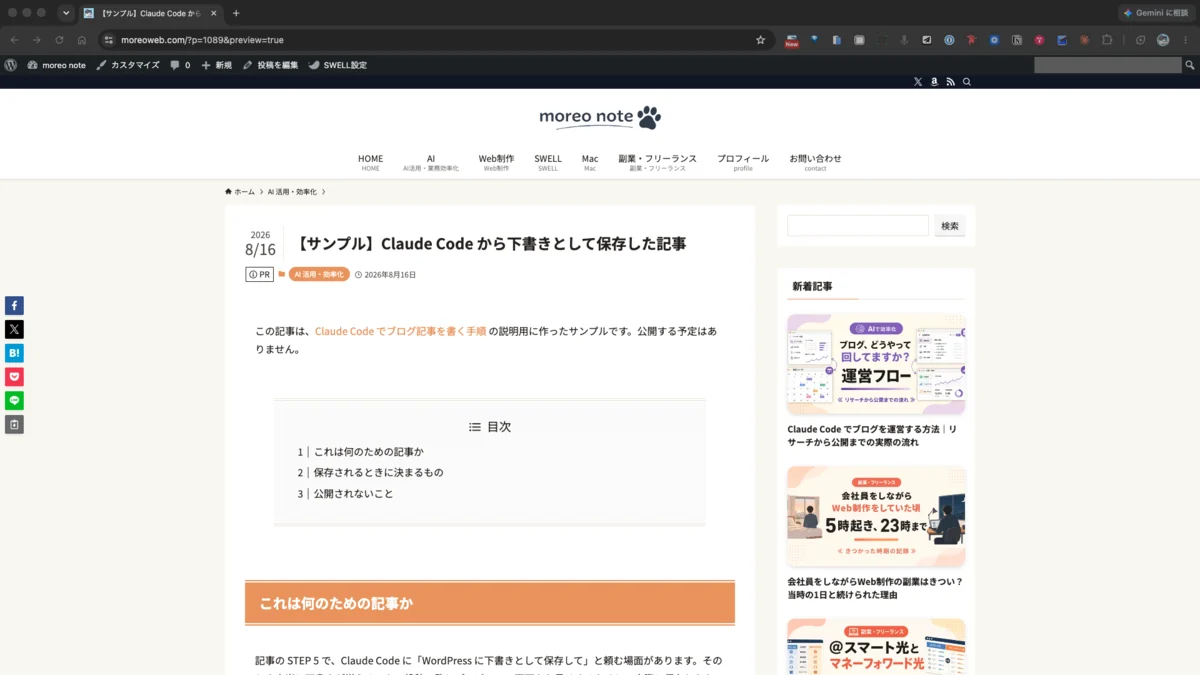This screenshot has height=675, width=1200.
Task: Copy URL via clipboard icon in share bar
Action: coord(14,425)
